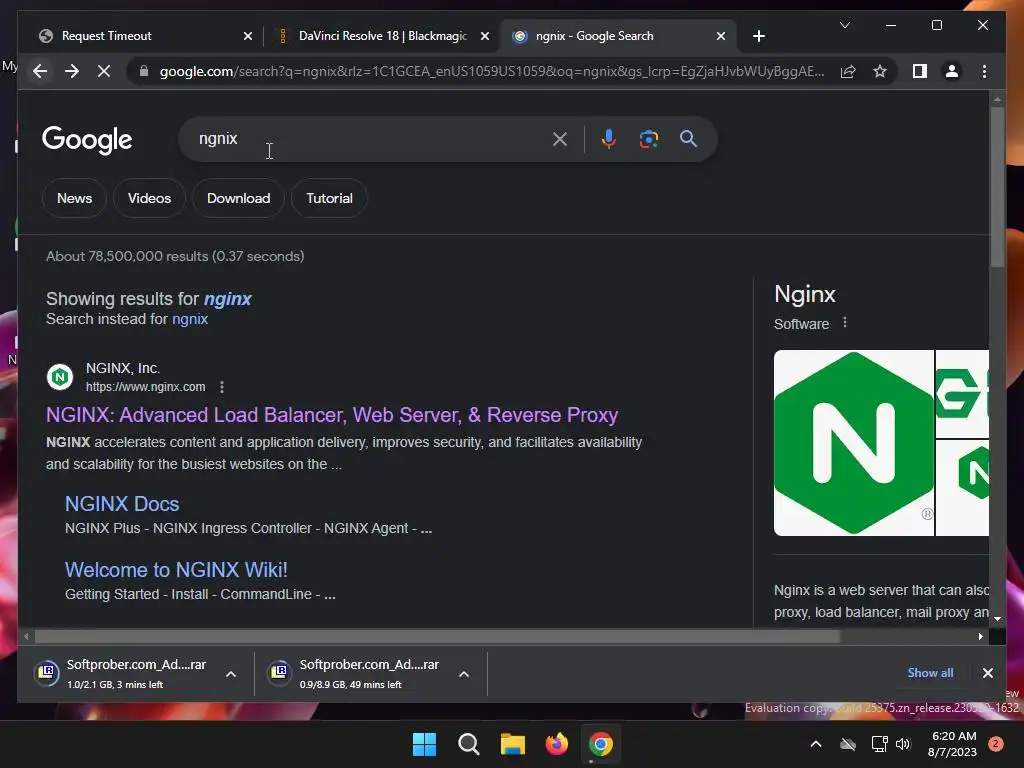Show hidden system tray icons
The height and width of the screenshot is (768, 1024).
click(x=816, y=744)
